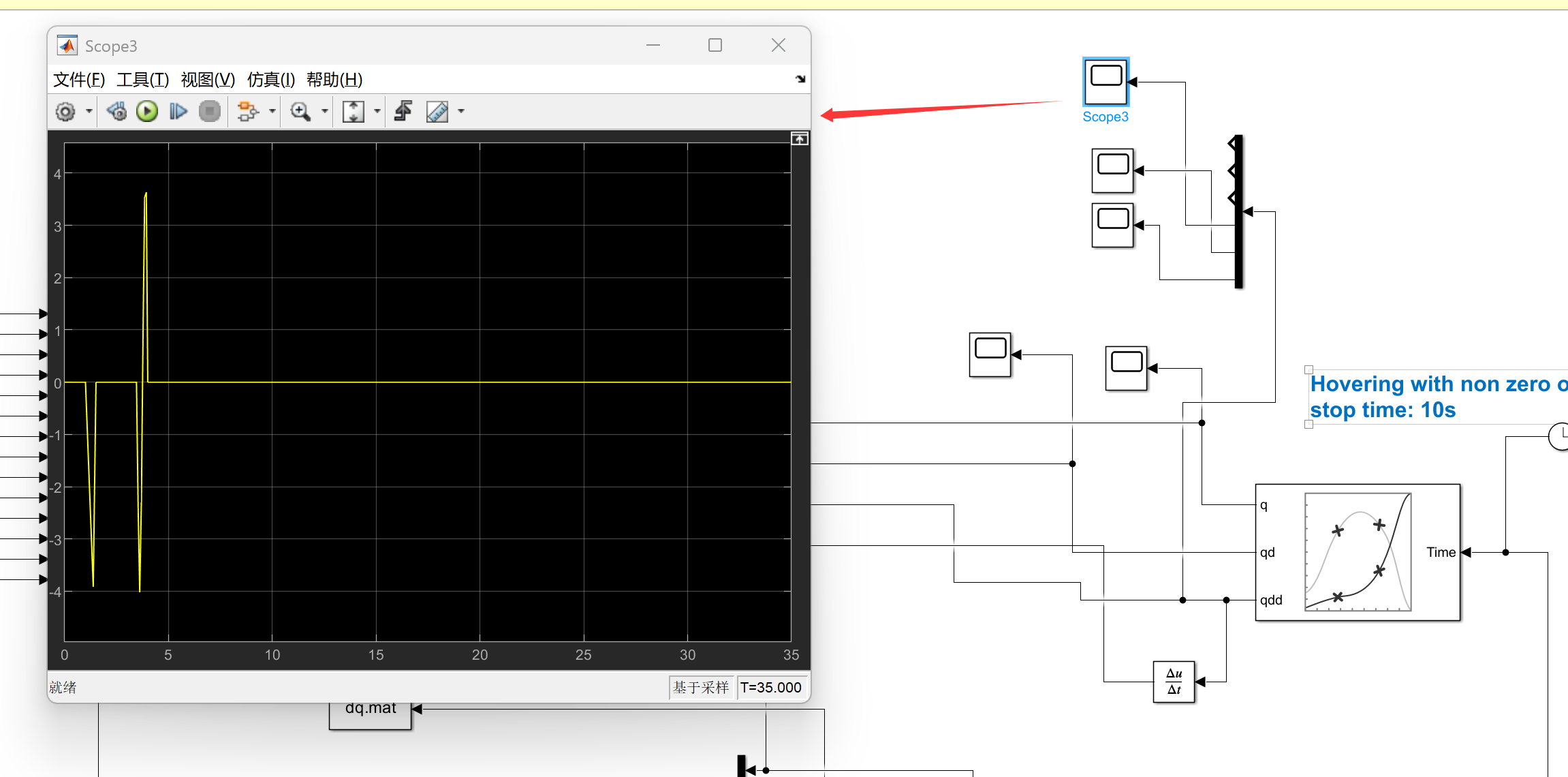Click the green Run simulation button
The height and width of the screenshot is (777, 1568).
[147, 111]
